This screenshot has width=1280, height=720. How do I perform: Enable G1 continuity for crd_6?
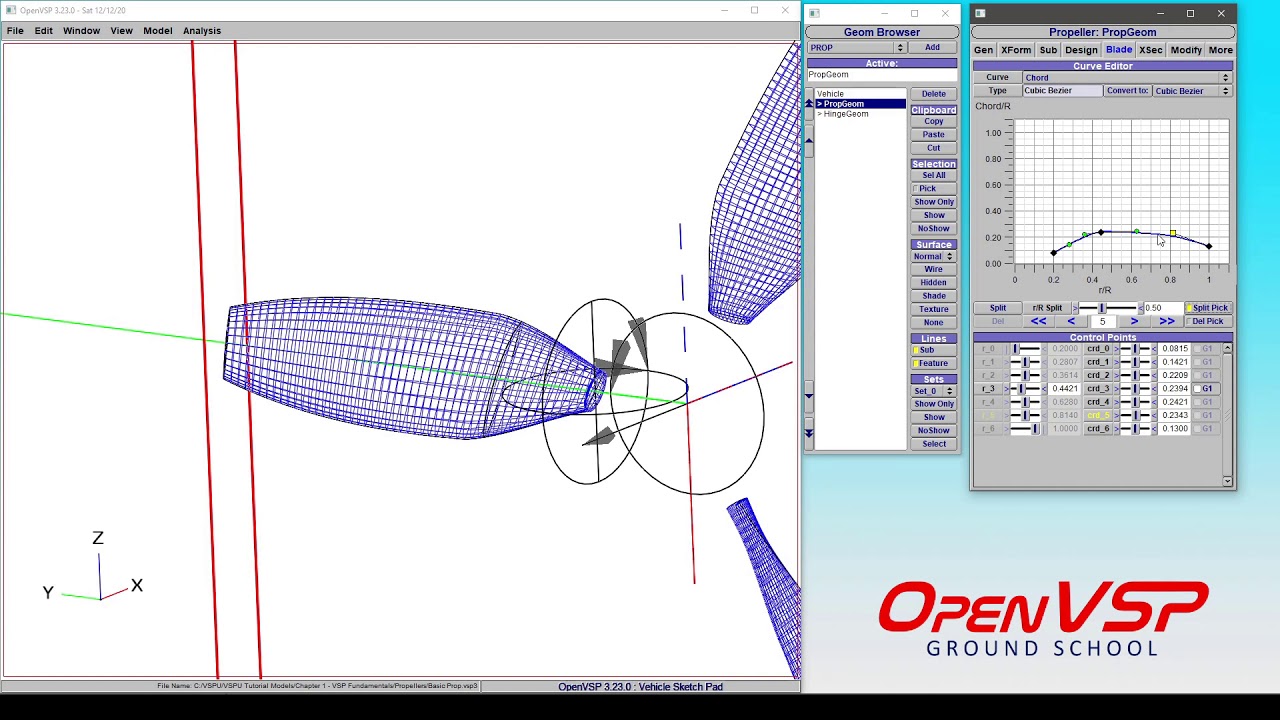tap(1206, 429)
